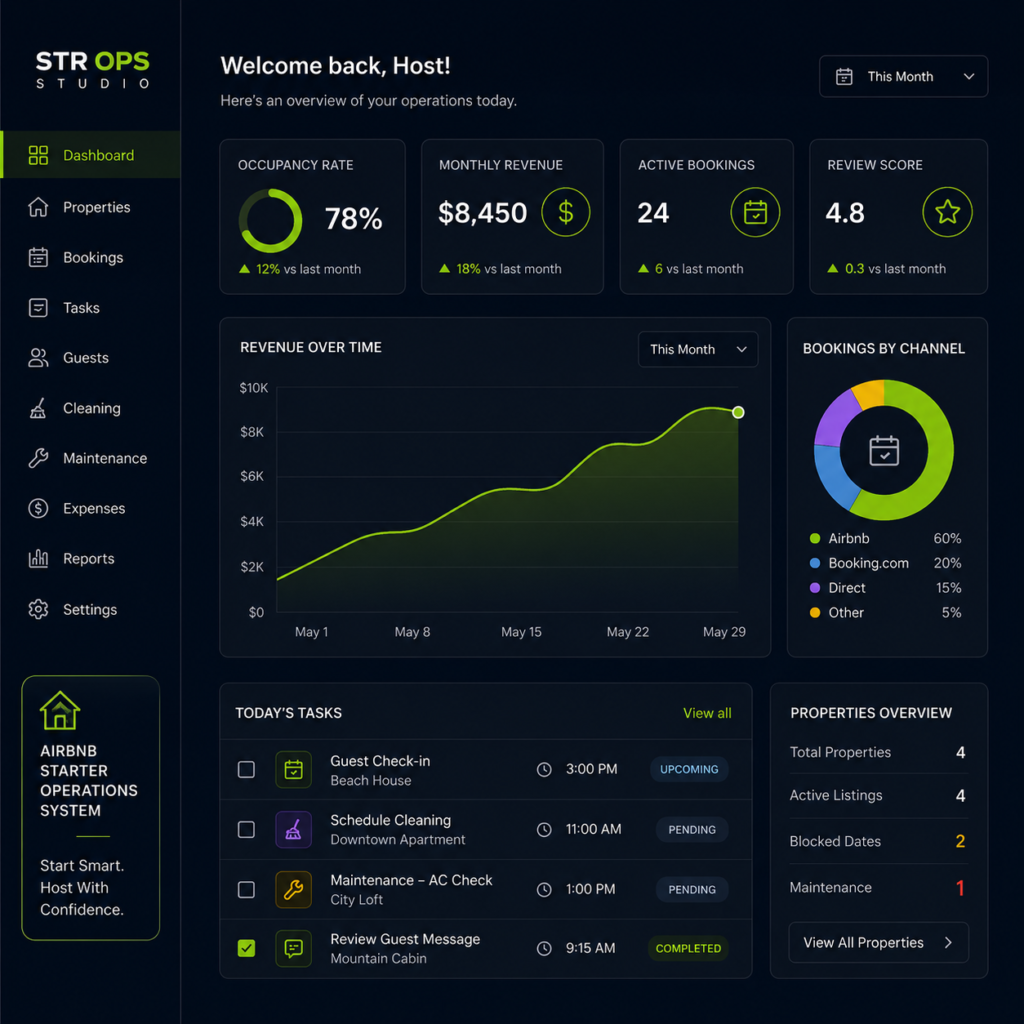The width and height of the screenshot is (1024, 1024).
Task: Click the PENDING badge for Schedule Cleaning
Action: tap(692, 829)
